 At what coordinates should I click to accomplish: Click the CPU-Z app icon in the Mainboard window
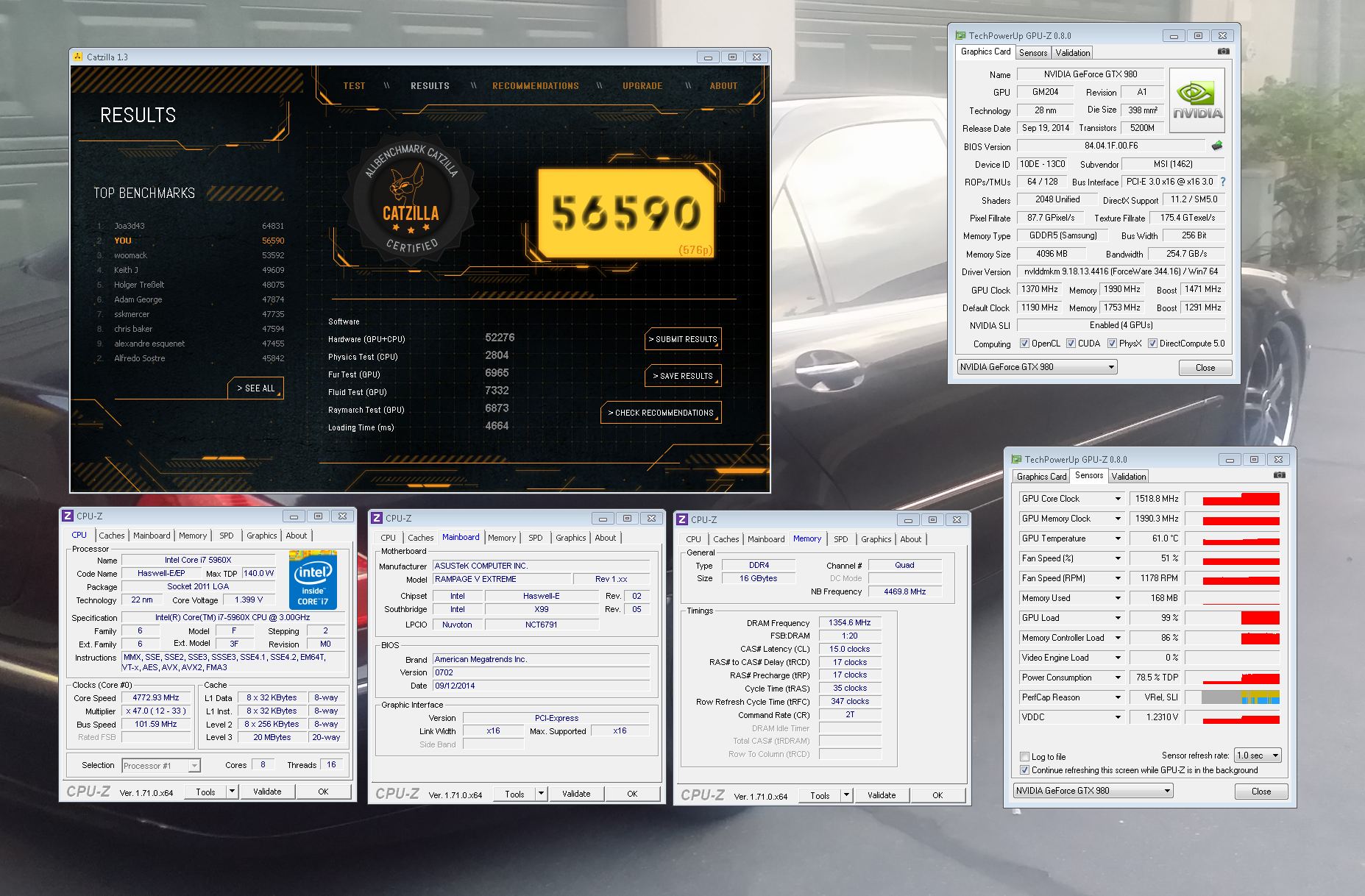point(377,518)
